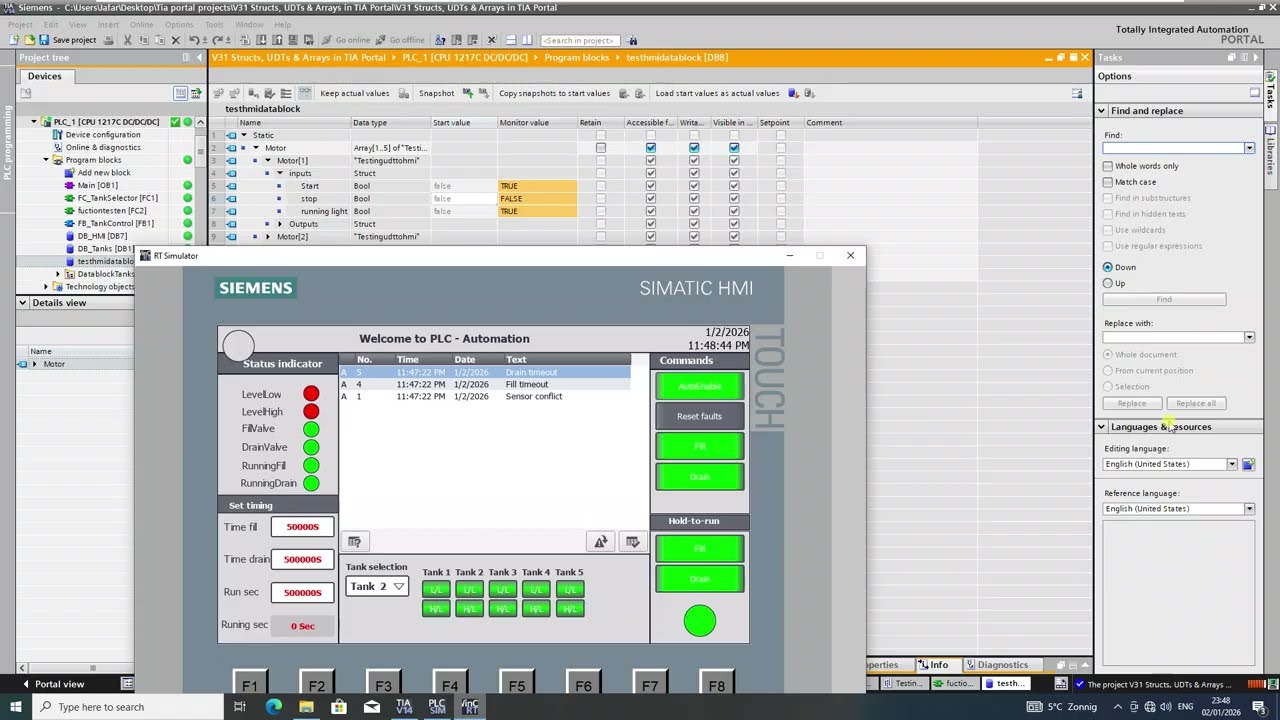Screen dimensions: 1280x720
Task: Click the PLCSIM taskbar icon
Action: pos(436,707)
